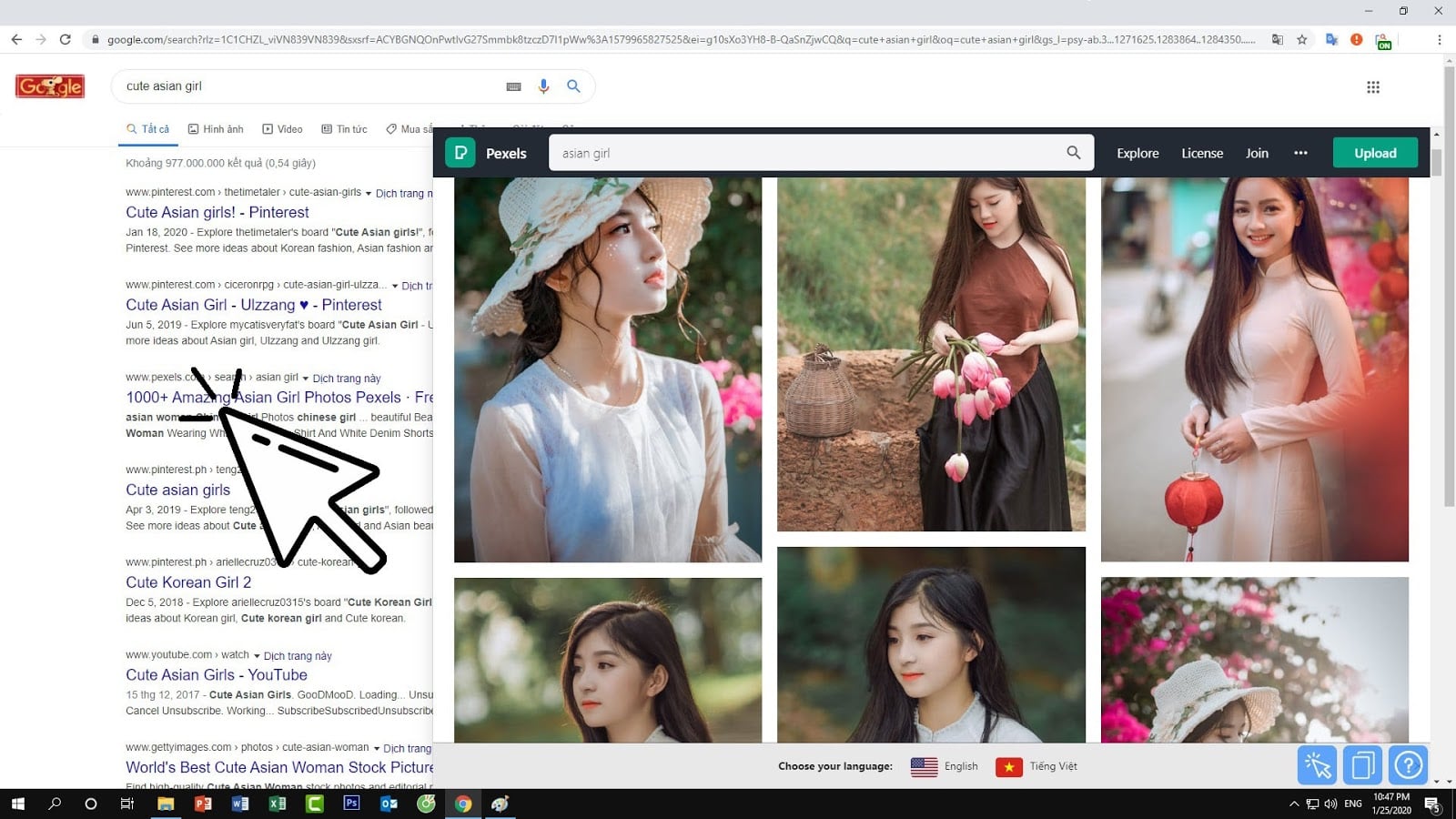The width and height of the screenshot is (1456, 819).
Task: Expand dropdown arrow beside pexels.com result URL
Action: [x=305, y=379]
